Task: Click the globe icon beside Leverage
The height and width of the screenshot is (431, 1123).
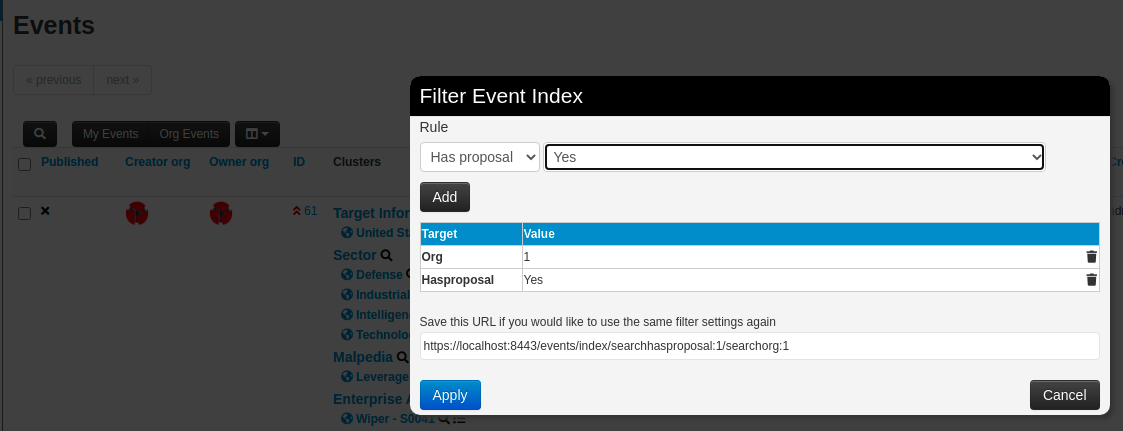Action: pos(347,376)
